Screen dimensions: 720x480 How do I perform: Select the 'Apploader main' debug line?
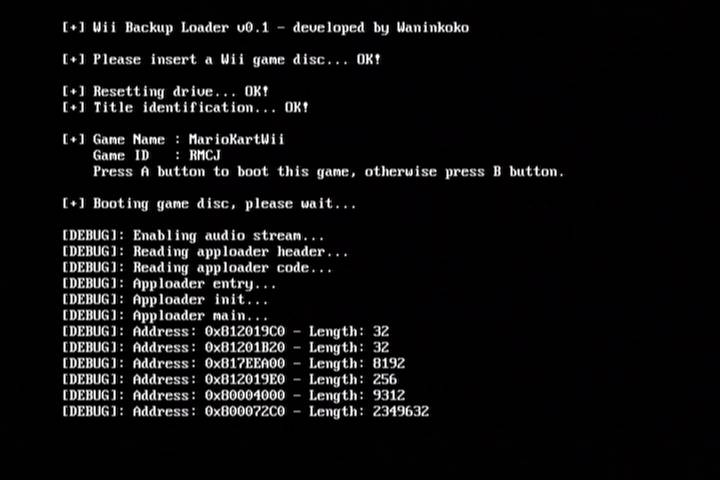tap(165, 316)
